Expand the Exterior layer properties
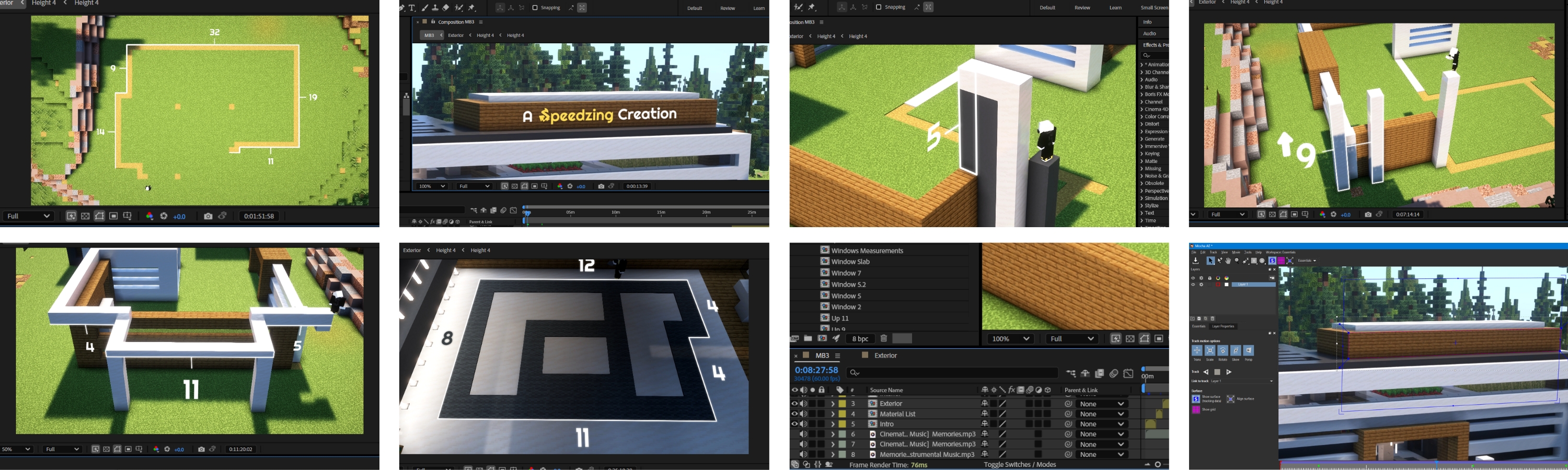Image resolution: width=1568 pixels, height=470 pixels. (x=833, y=404)
